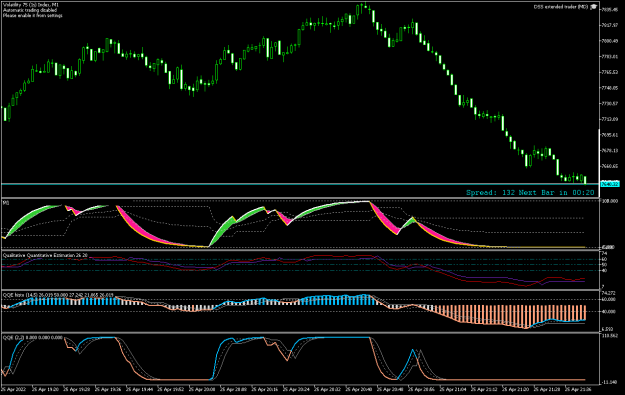Click the 'Spread: 132 Next Bar in 00:20' label

coord(530,193)
